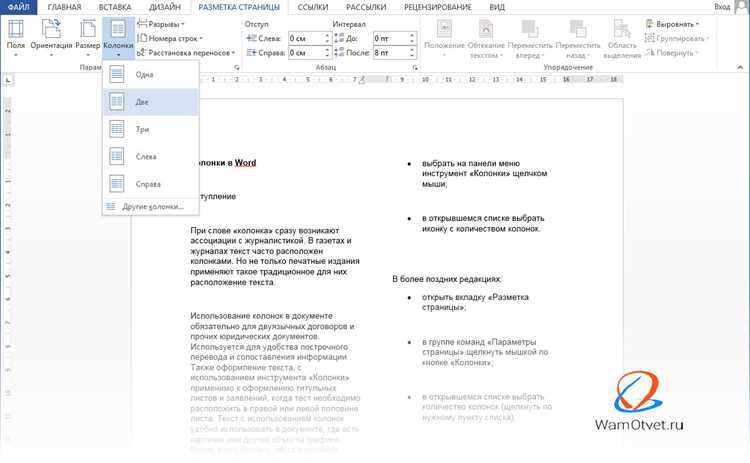Adjust the Слева indent spinner arrows
The width and height of the screenshot is (750, 463).
pos(328,38)
